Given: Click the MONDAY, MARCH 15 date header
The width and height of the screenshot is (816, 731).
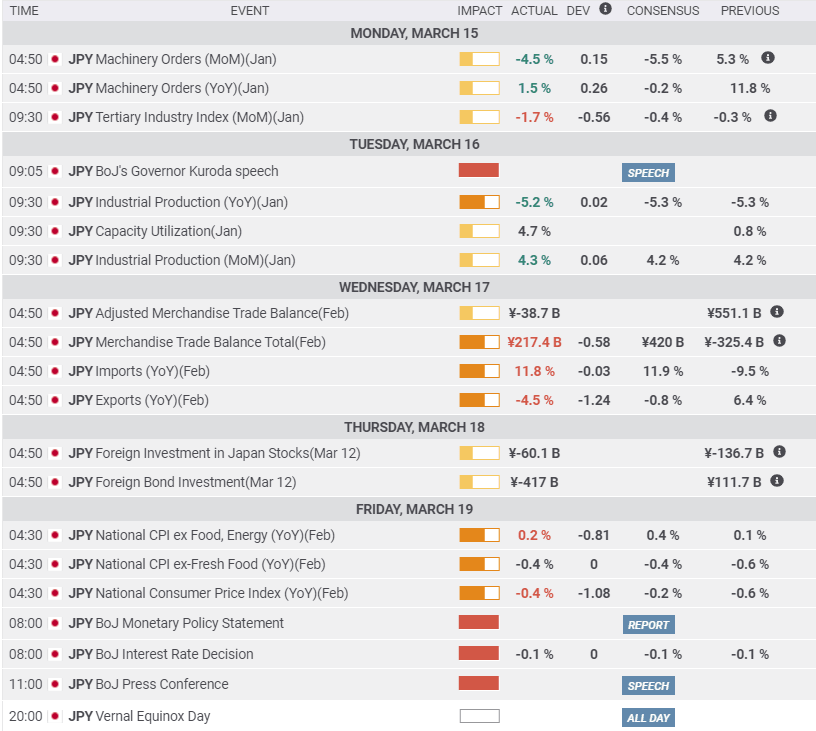Looking at the screenshot, I should (414, 33).
